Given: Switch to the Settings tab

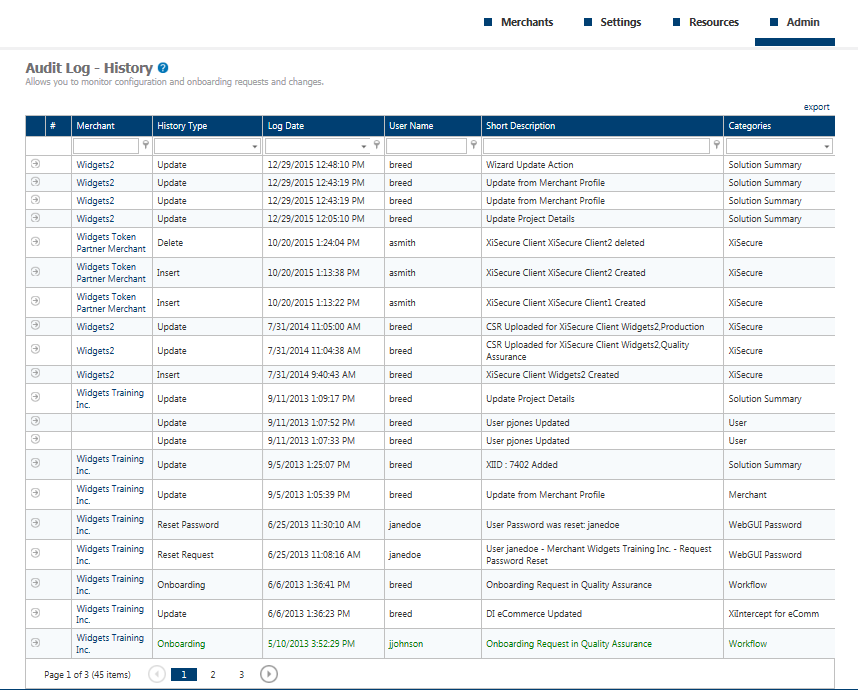Looking at the screenshot, I should 619,22.
